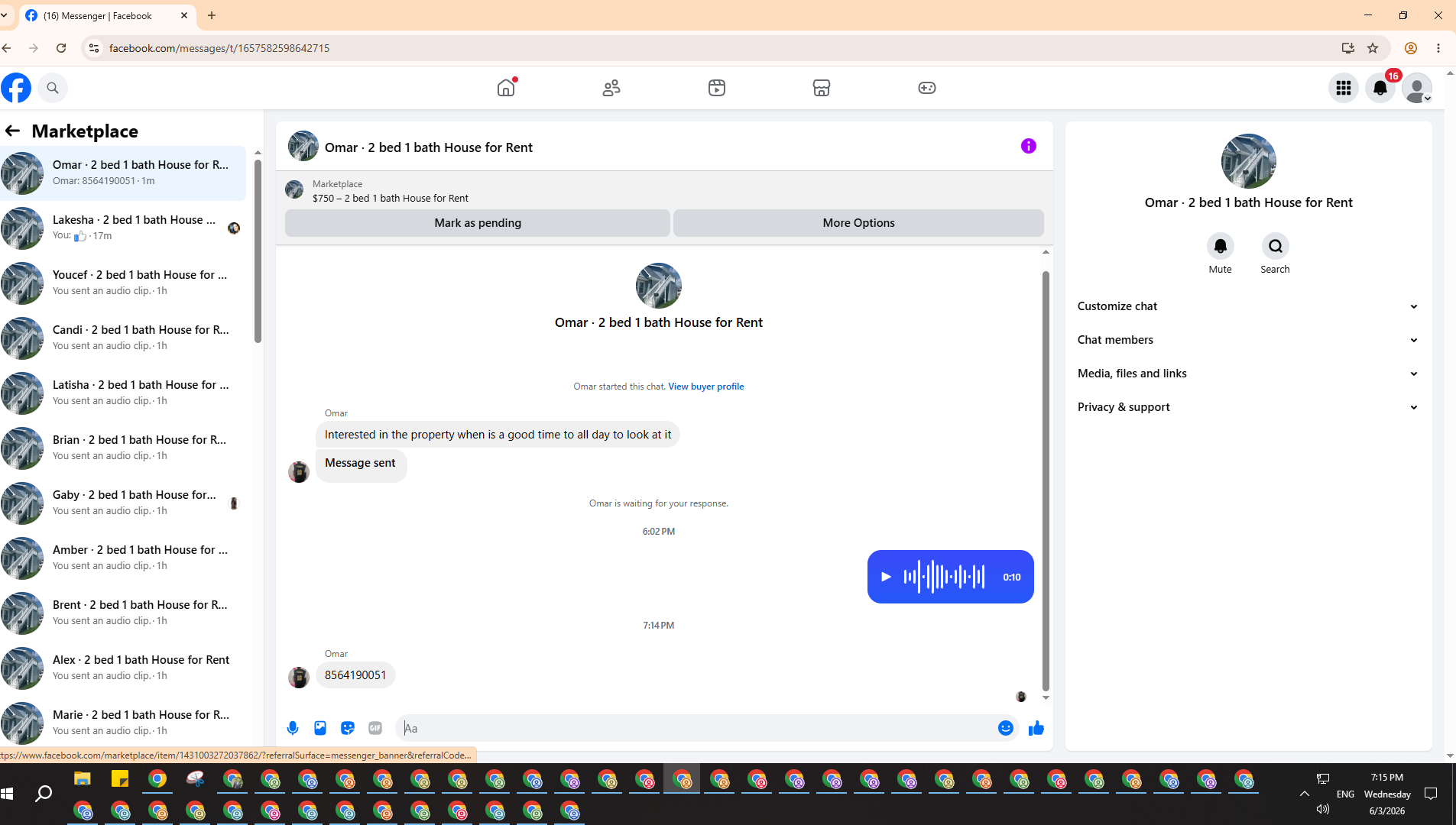Go to the Home feed icon
This screenshot has width=1456, height=825.
(506, 88)
